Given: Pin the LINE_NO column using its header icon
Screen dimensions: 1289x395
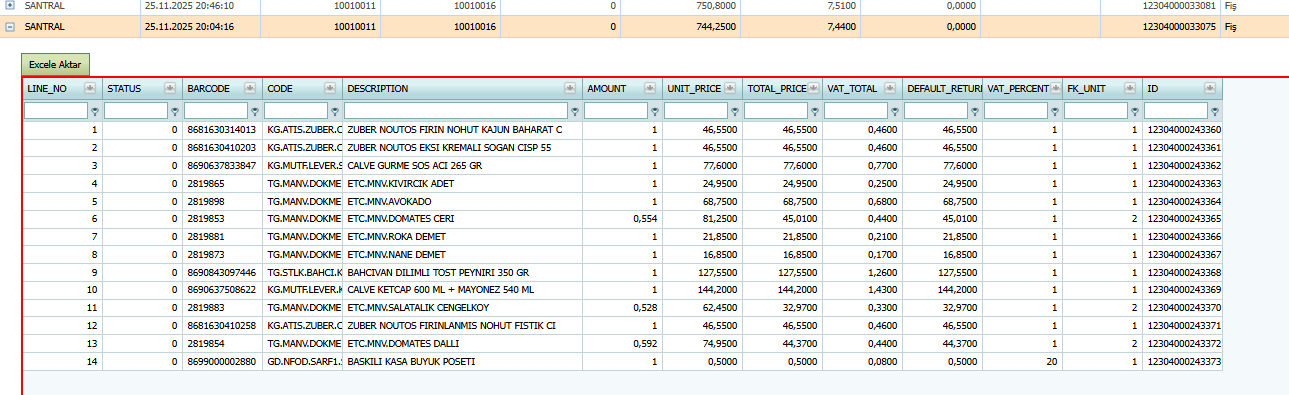Looking at the screenshot, I should pos(90,89).
